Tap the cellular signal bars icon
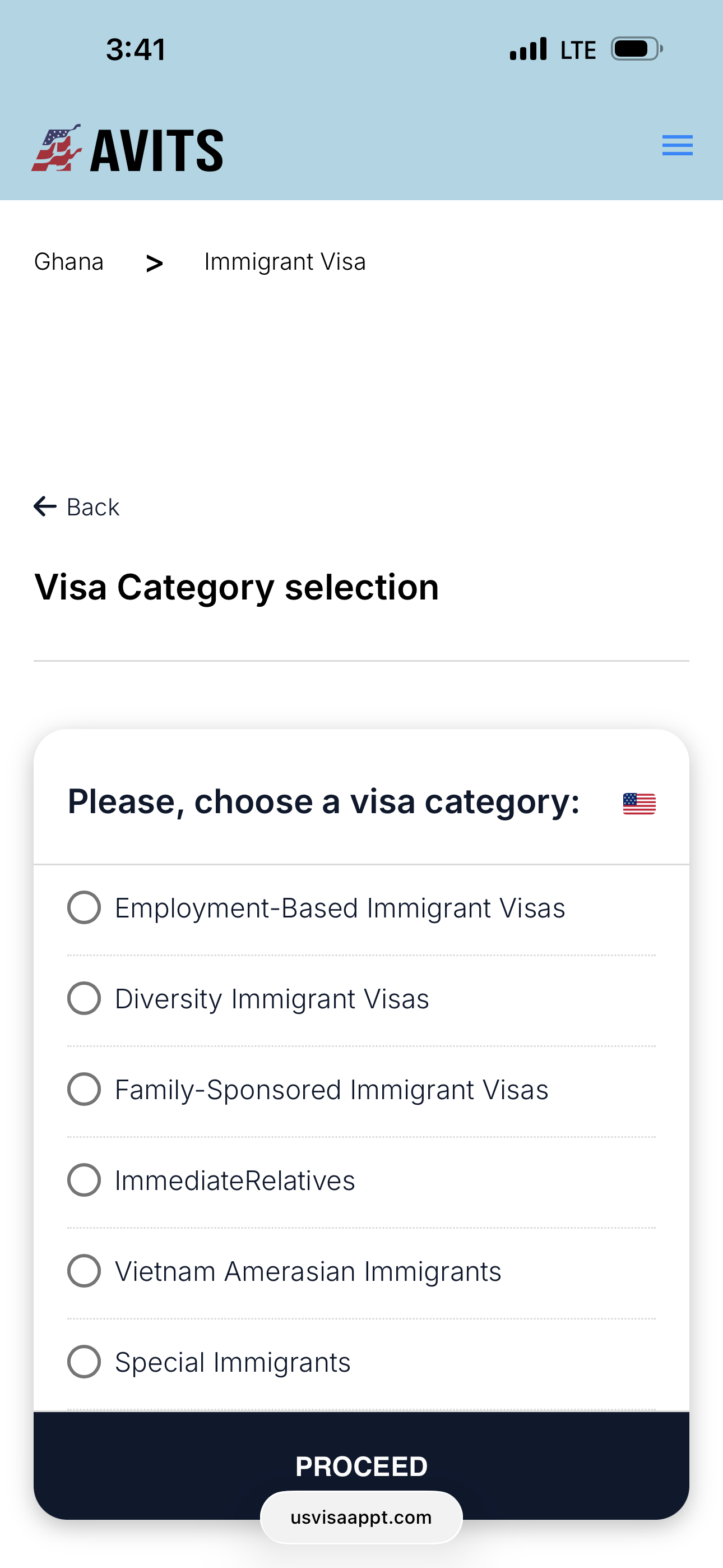The height and width of the screenshot is (1568, 723). point(527,49)
